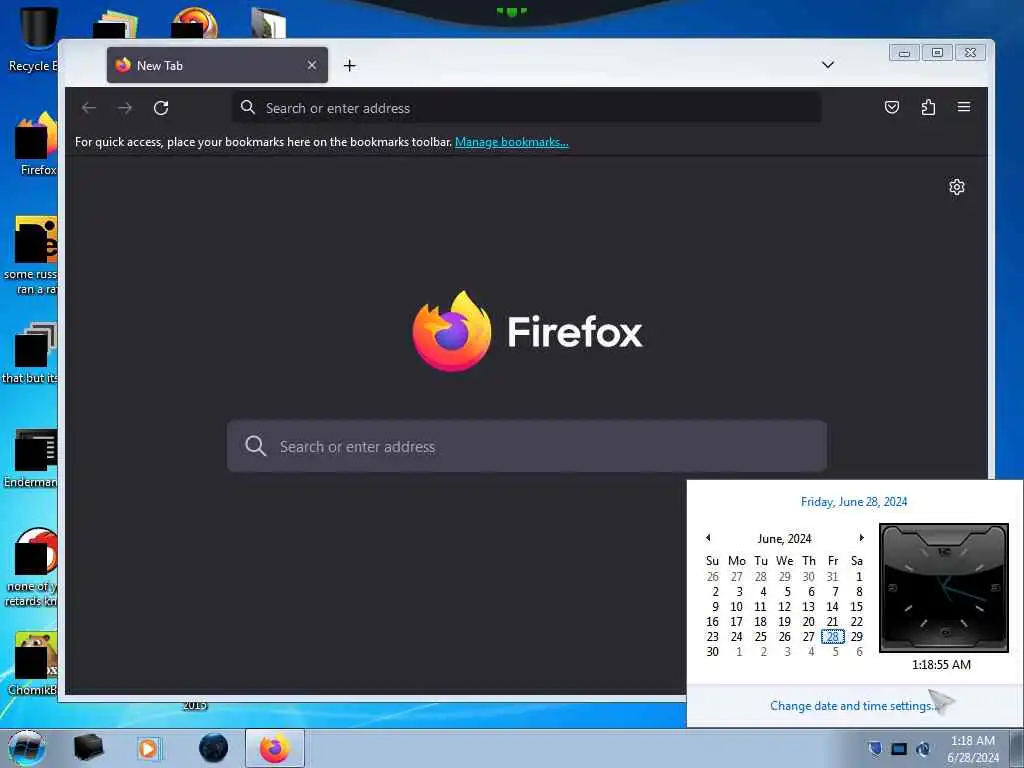The image size is (1024, 768).
Task: Open the Windows Start orb
Action: (26, 748)
